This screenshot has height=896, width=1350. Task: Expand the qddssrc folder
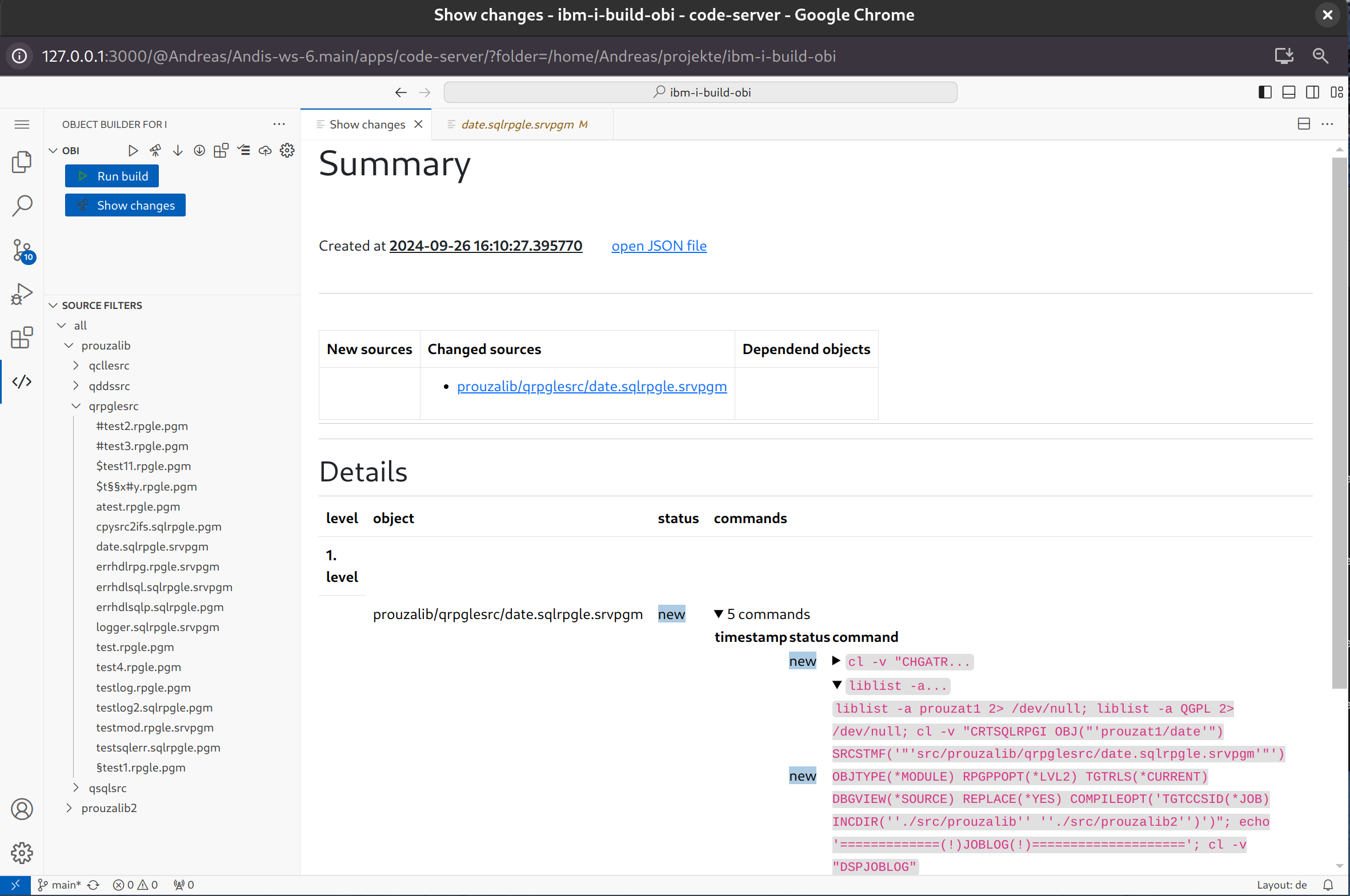76,385
